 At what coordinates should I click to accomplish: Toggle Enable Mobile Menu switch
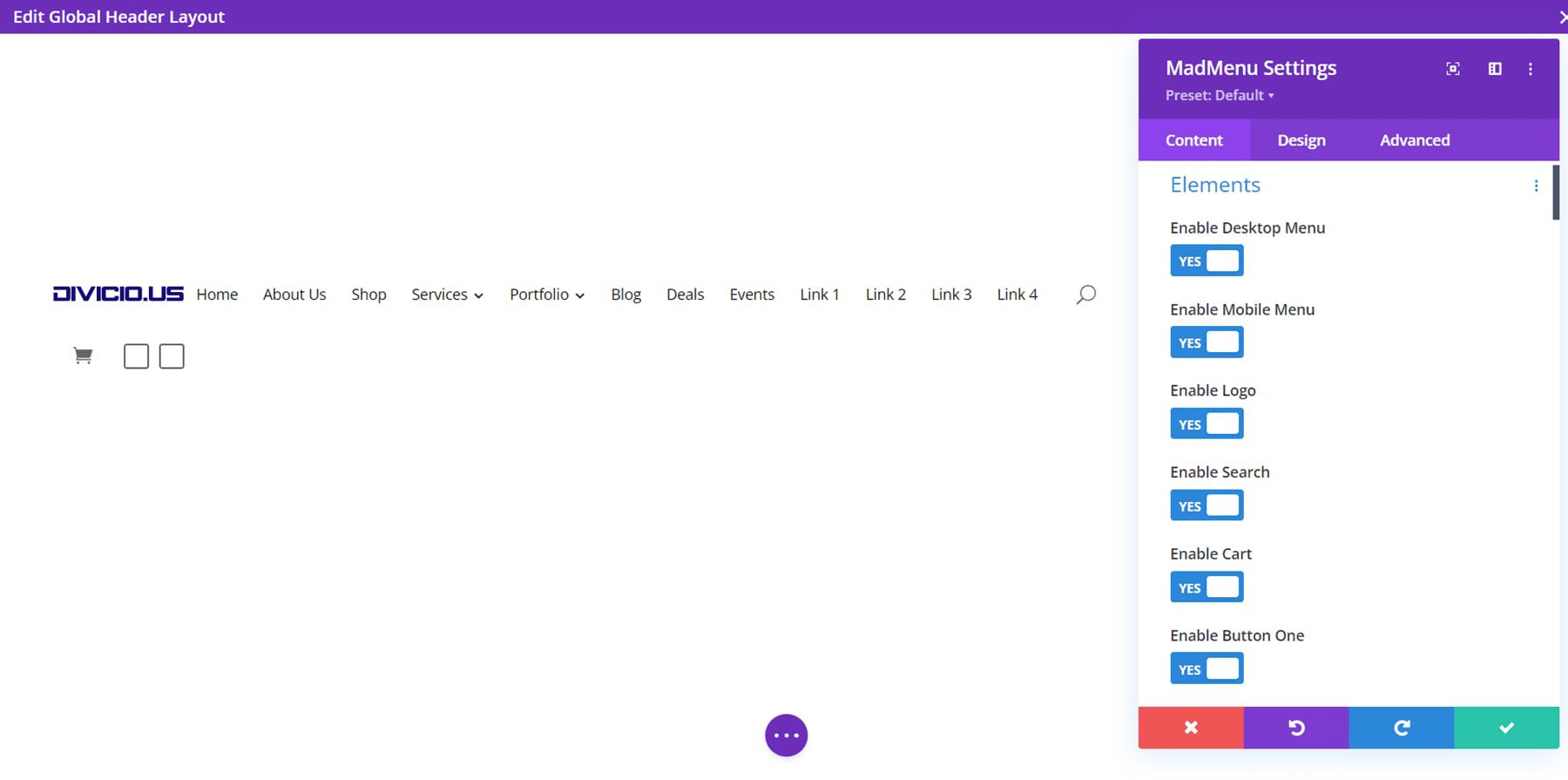[1206, 343]
